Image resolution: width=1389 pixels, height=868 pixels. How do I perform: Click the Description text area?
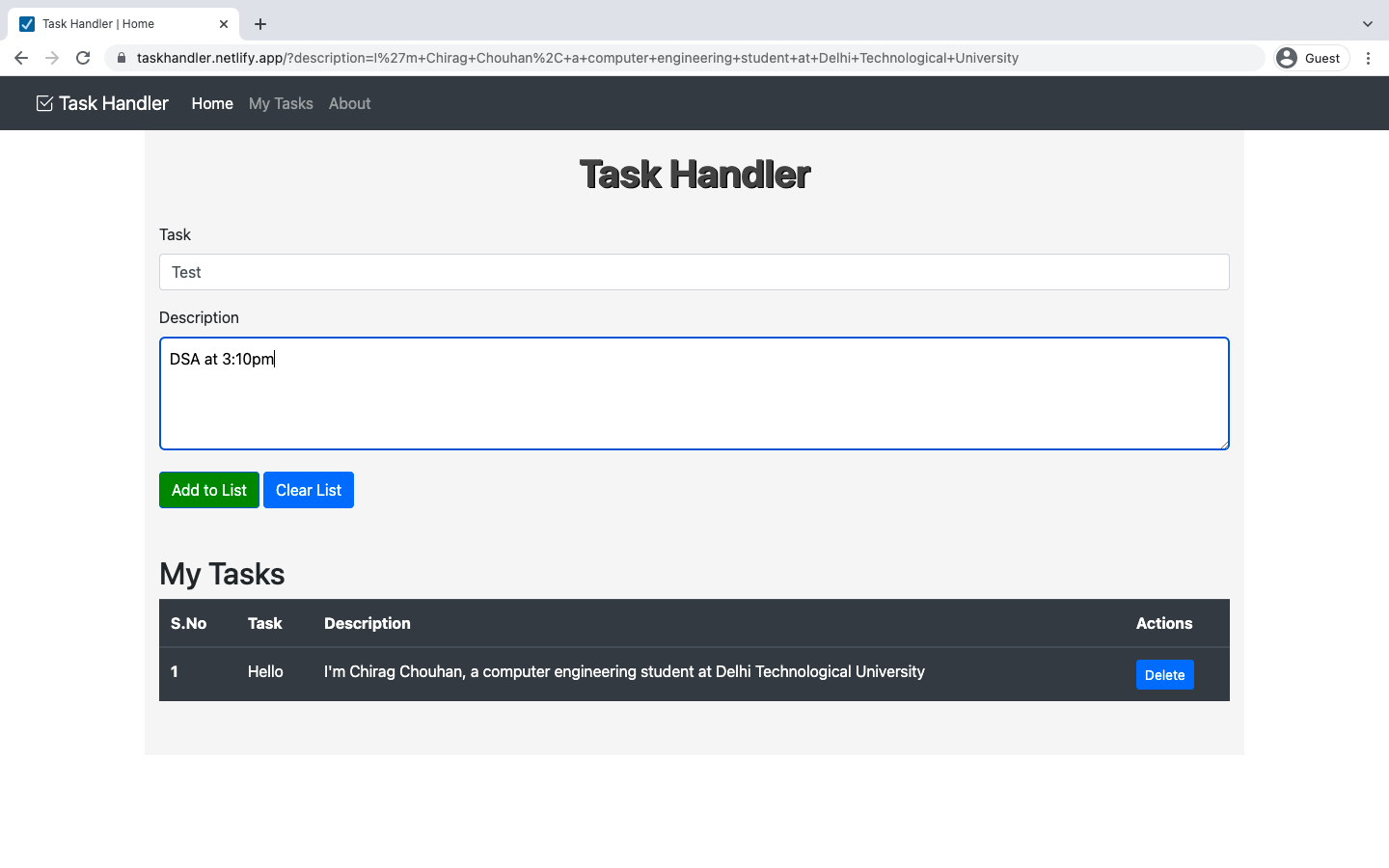pos(694,393)
